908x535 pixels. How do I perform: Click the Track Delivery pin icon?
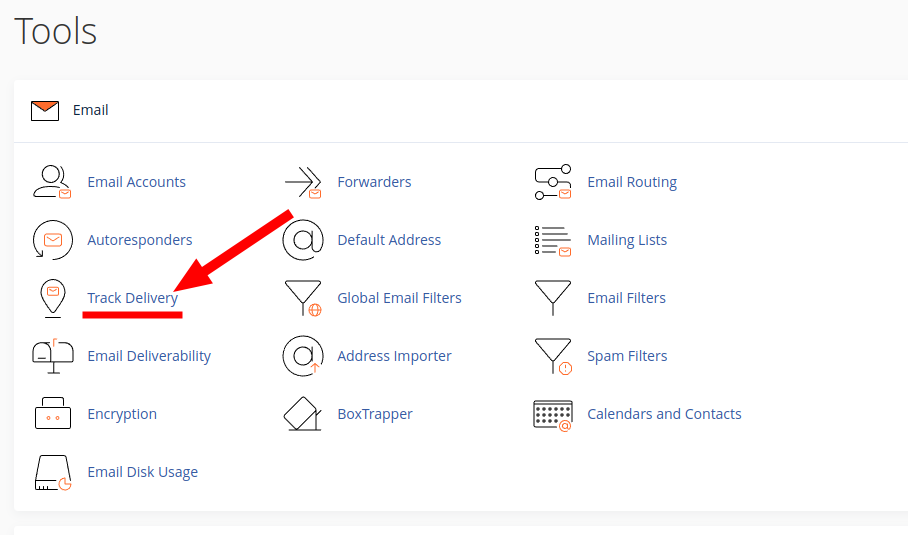(x=53, y=298)
